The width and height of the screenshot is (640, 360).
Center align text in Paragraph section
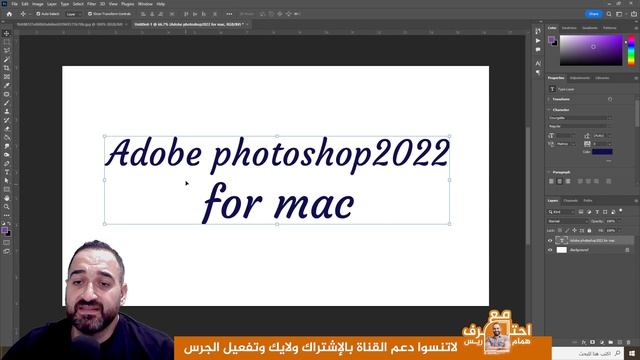tap(560, 181)
